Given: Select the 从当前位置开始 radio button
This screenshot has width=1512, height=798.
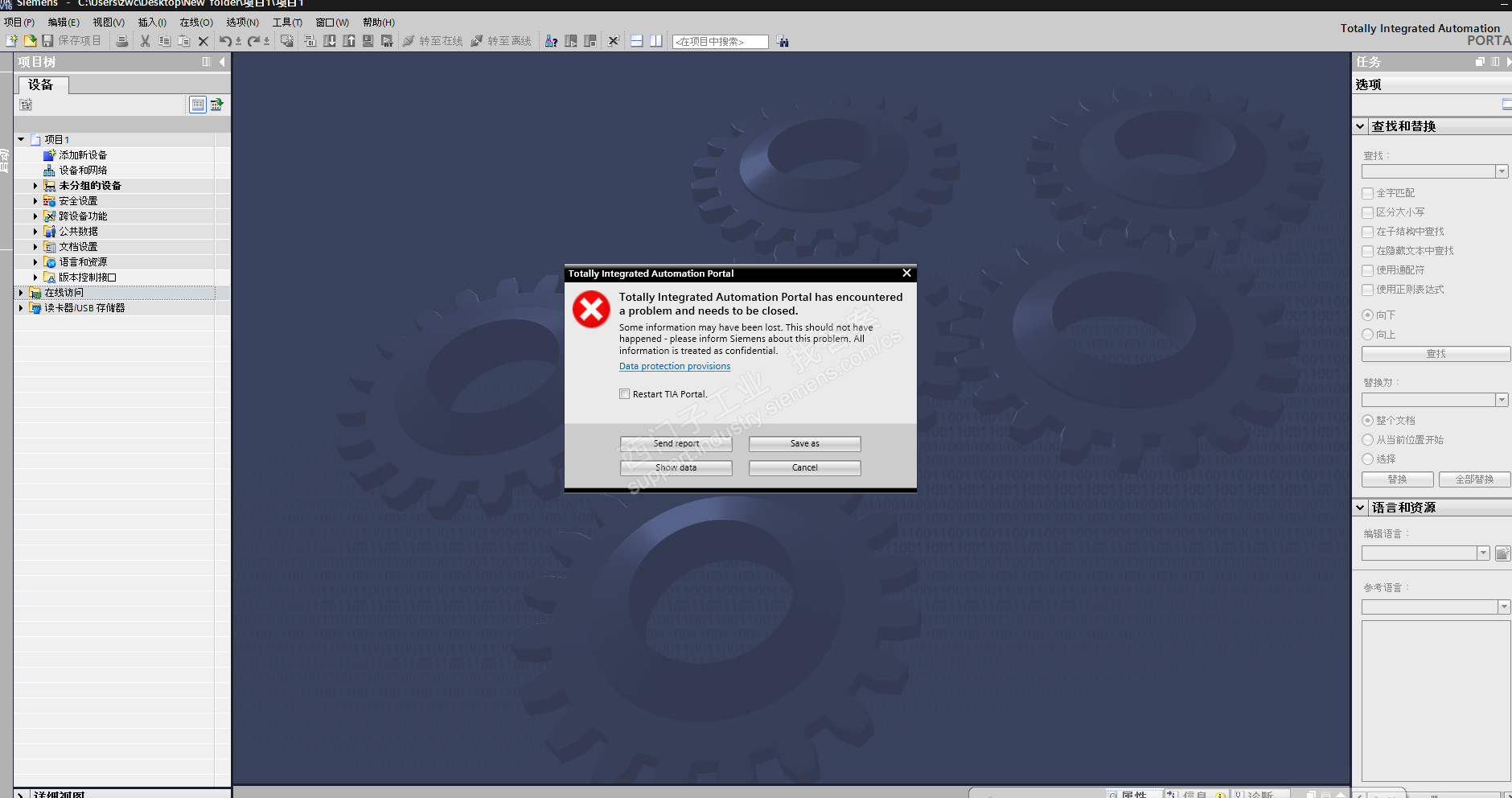Looking at the screenshot, I should click(x=1367, y=440).
